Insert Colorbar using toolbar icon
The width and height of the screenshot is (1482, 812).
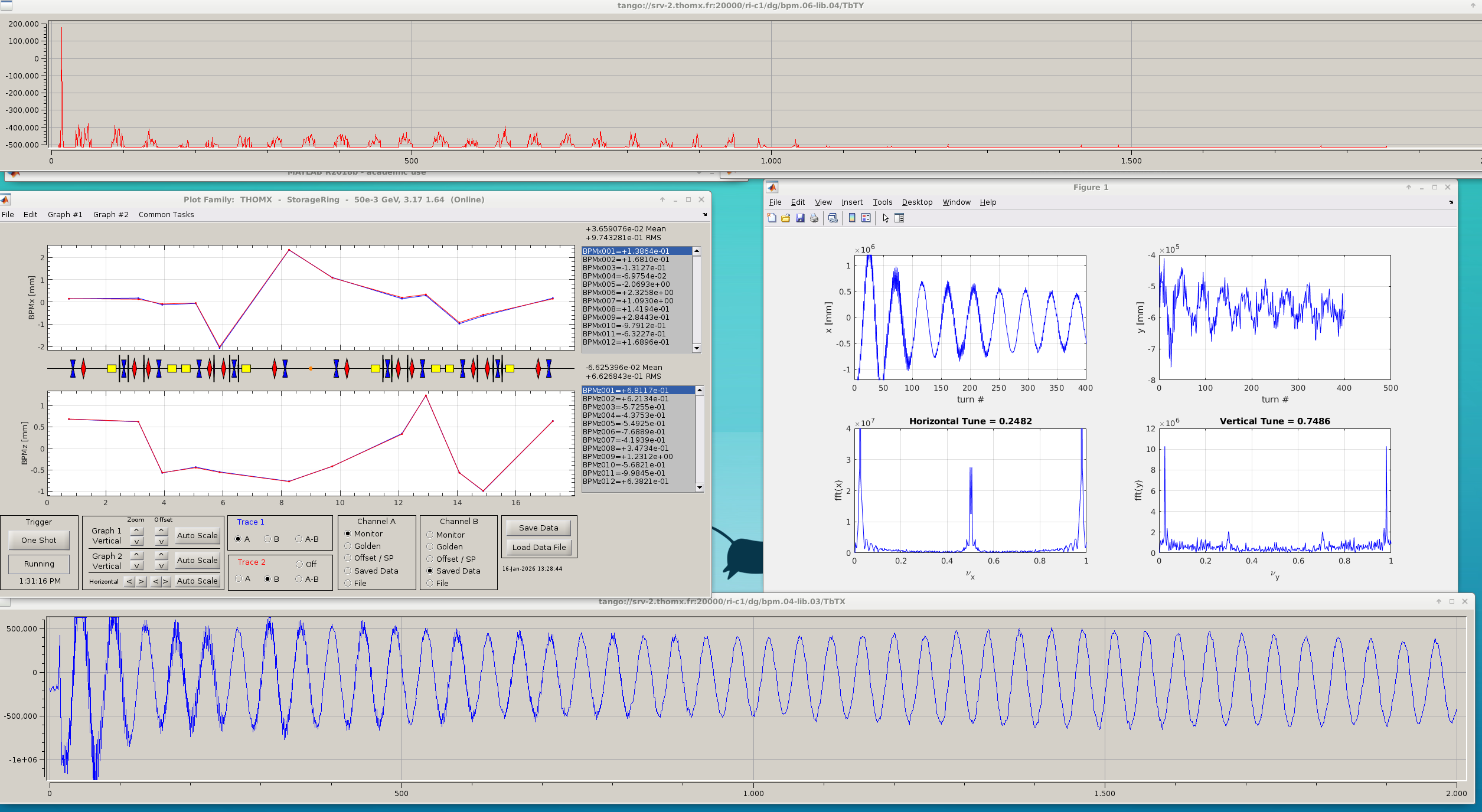[852, 218]
